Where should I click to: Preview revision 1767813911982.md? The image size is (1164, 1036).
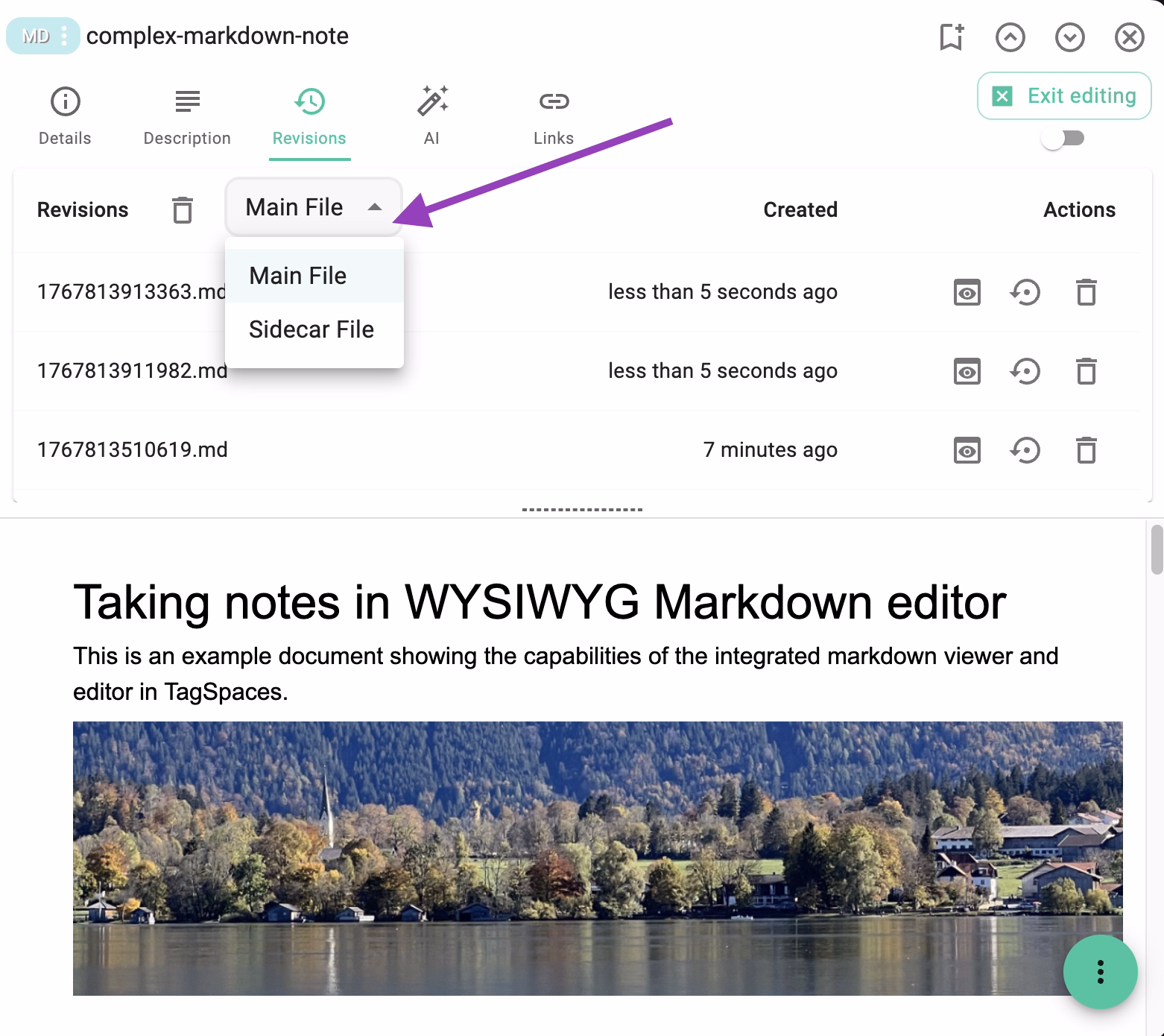(x=967, y=370)
